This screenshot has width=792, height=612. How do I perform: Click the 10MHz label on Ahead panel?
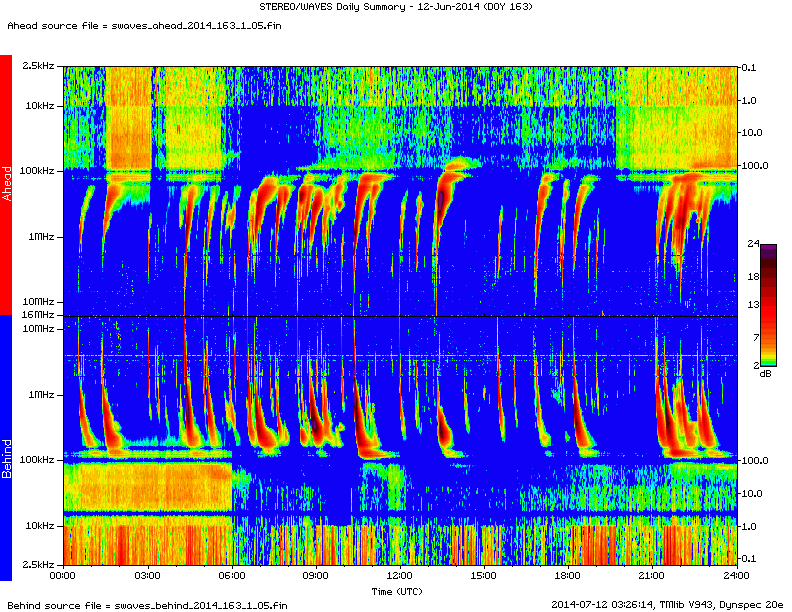click(x=38, y=301)
